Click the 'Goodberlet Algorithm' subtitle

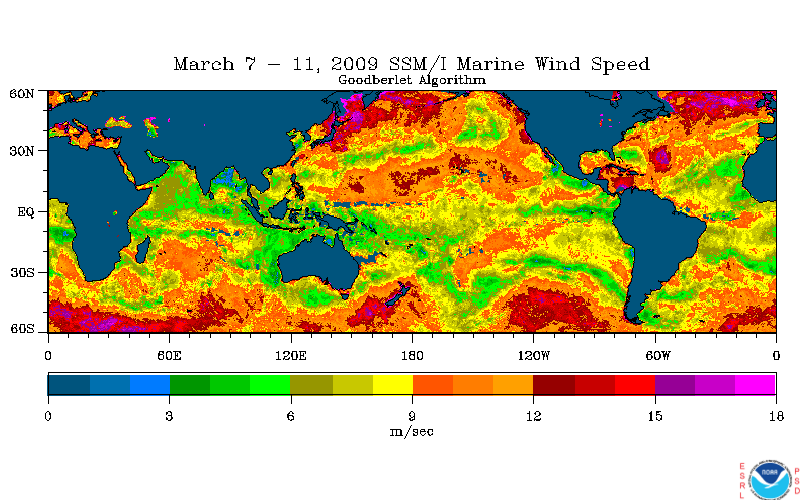tap(412, 80)
